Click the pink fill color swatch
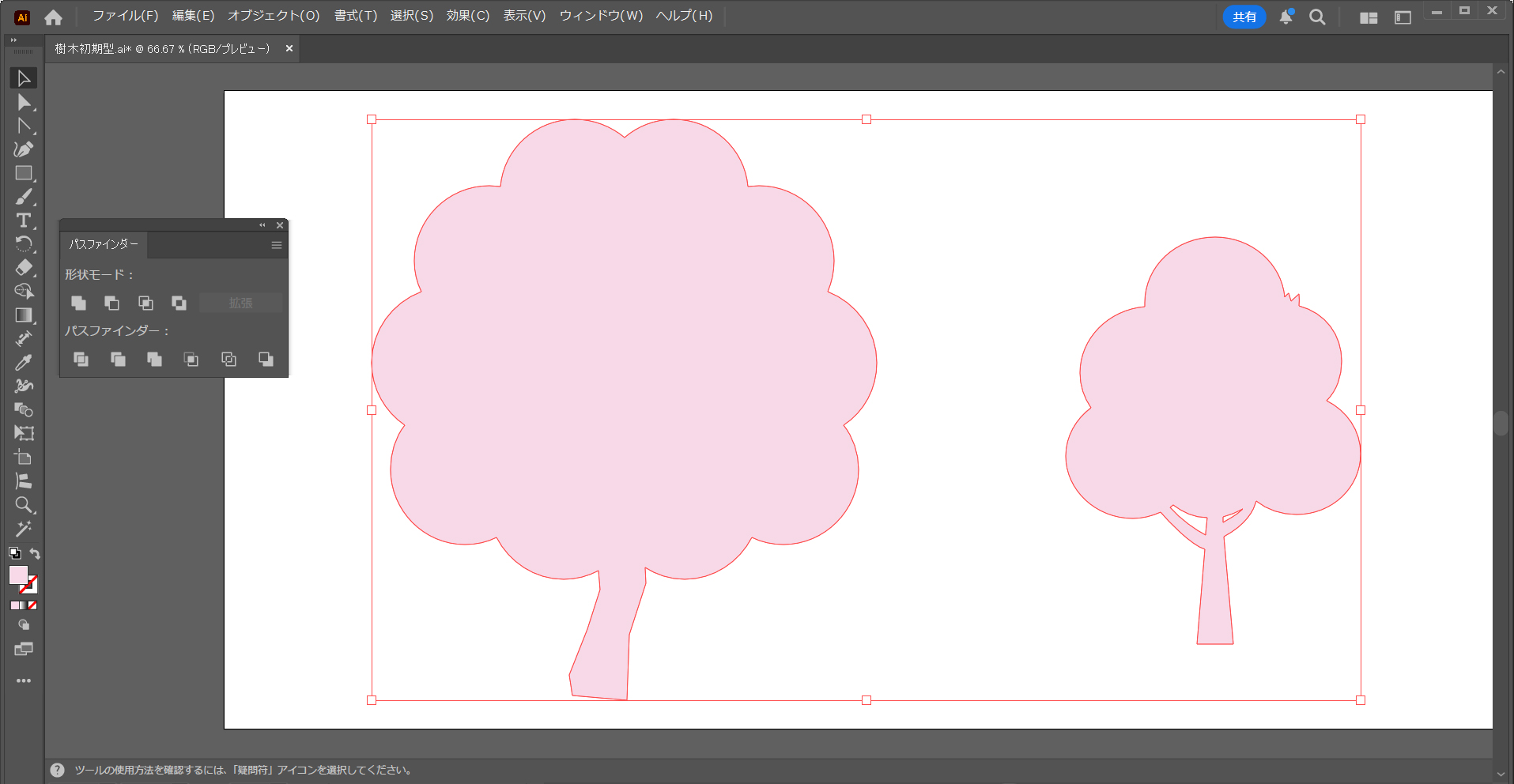The height and width of the screenshot is (784, 1514). pyautogui.click(x=18, y=575)
